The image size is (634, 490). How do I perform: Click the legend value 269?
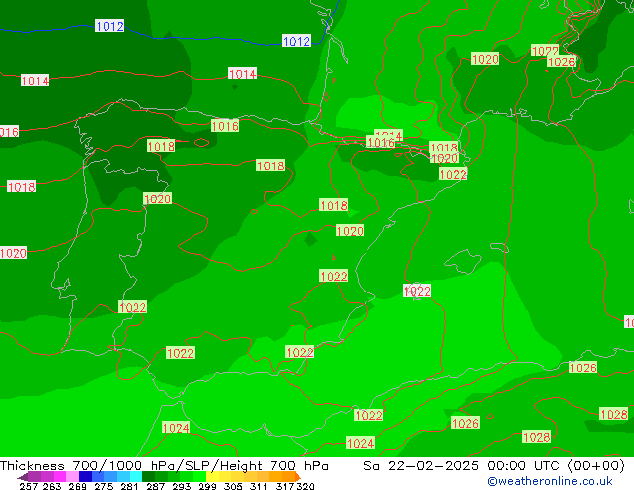click(x=77, y=486)
